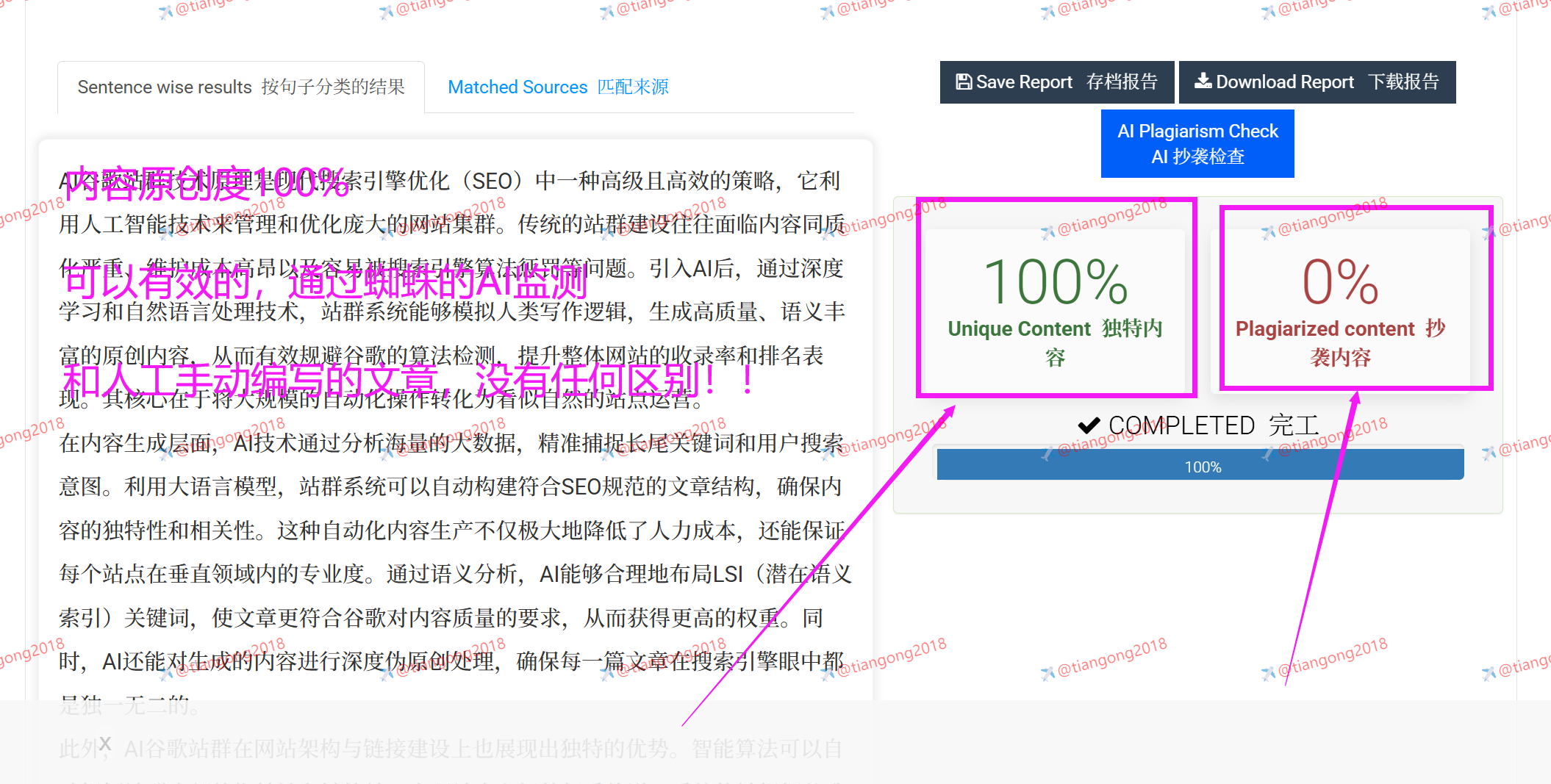This screenshot has height=784, width=1551.
Task: Select the 0% Plagiarized content card
Action: coord(1339,309)
